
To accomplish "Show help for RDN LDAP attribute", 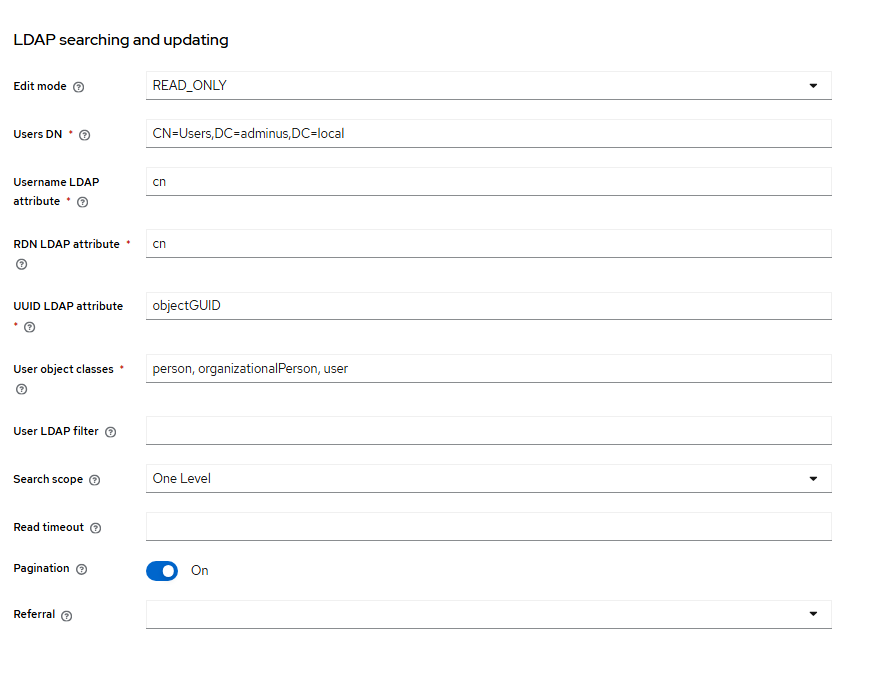I will click(21, 265).
